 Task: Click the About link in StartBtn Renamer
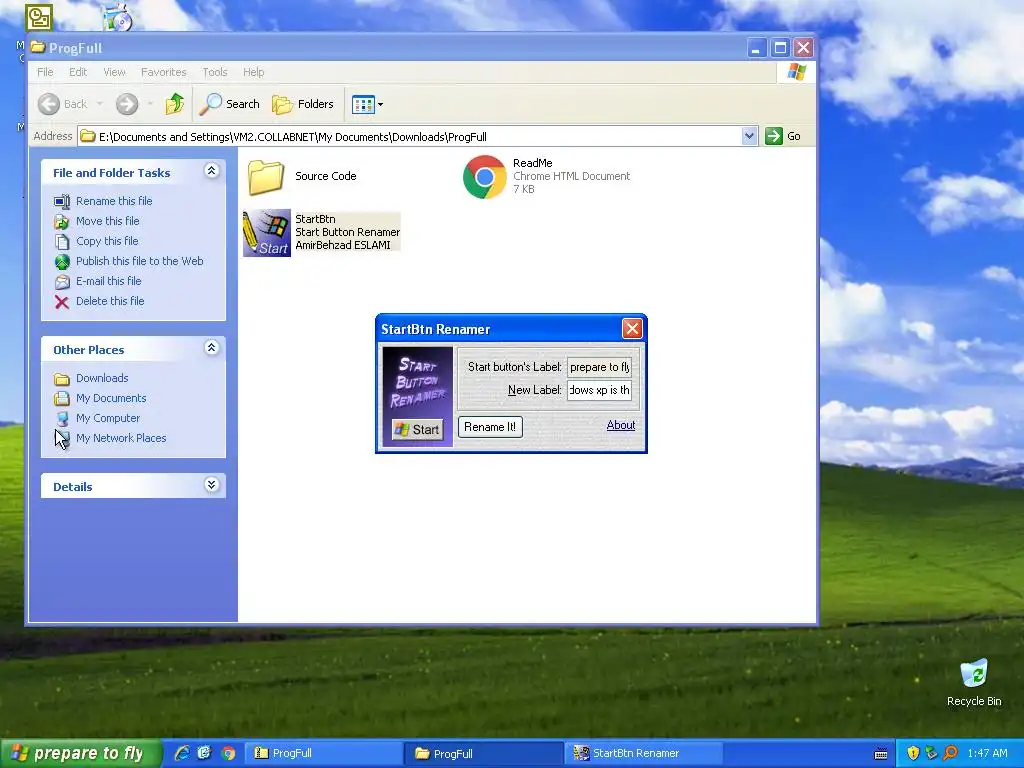620,425
